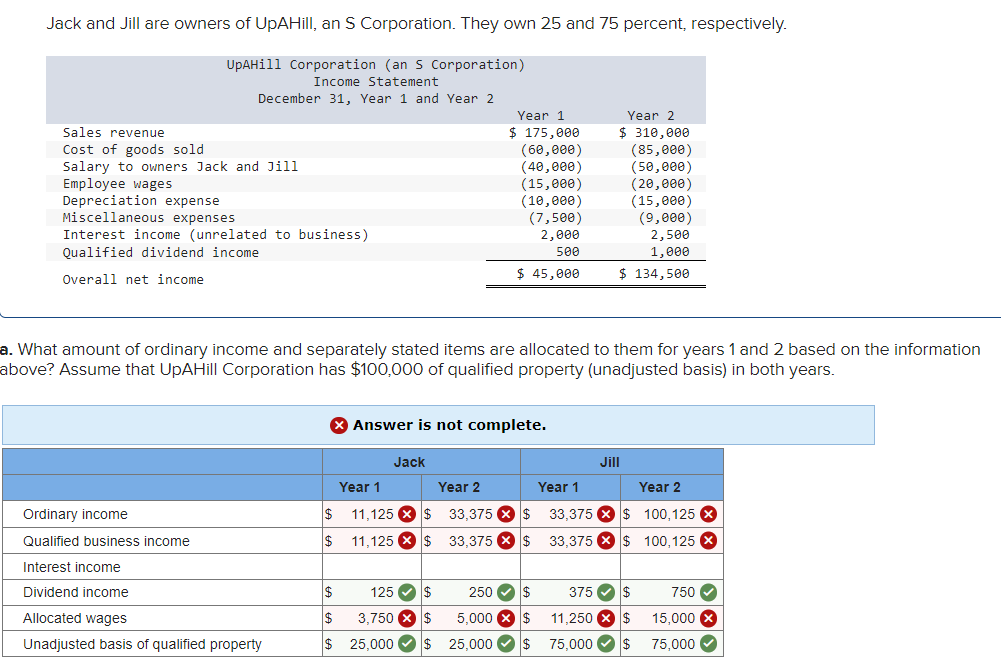Edit Jack Year 1 allocated wages value 3,750
The image size is (1001, 670).
[375, 618]
